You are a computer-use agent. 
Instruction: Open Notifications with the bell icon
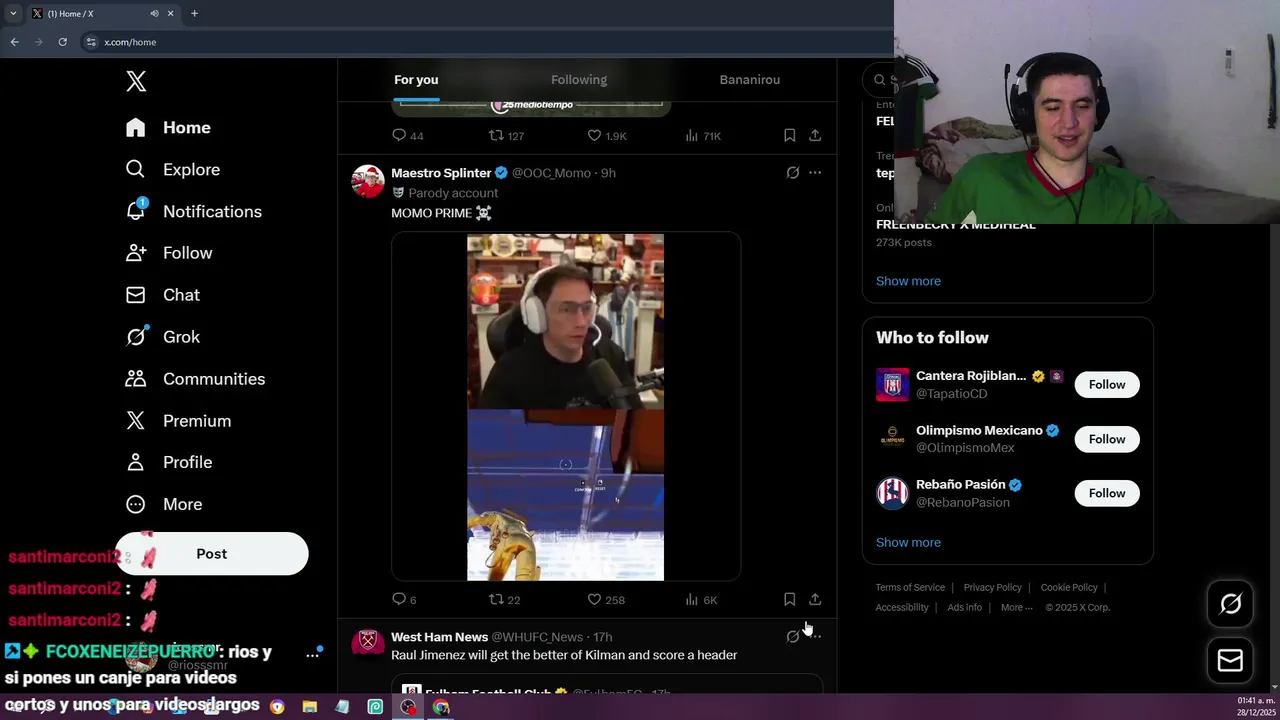(193, 212)
